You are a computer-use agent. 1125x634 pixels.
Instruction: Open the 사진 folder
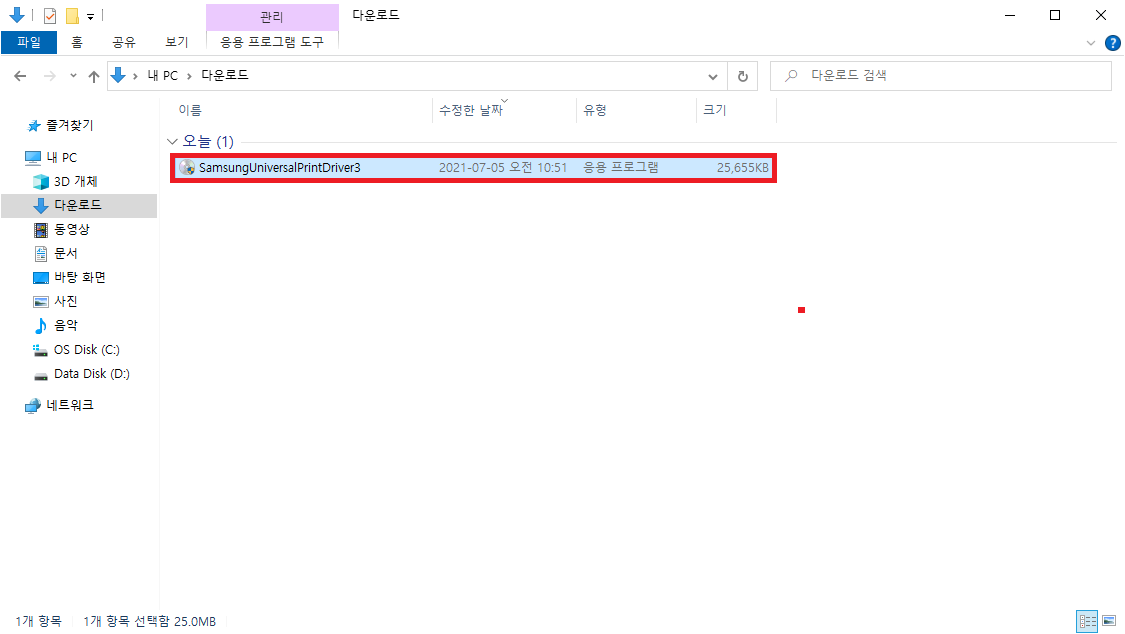[66, 301]
